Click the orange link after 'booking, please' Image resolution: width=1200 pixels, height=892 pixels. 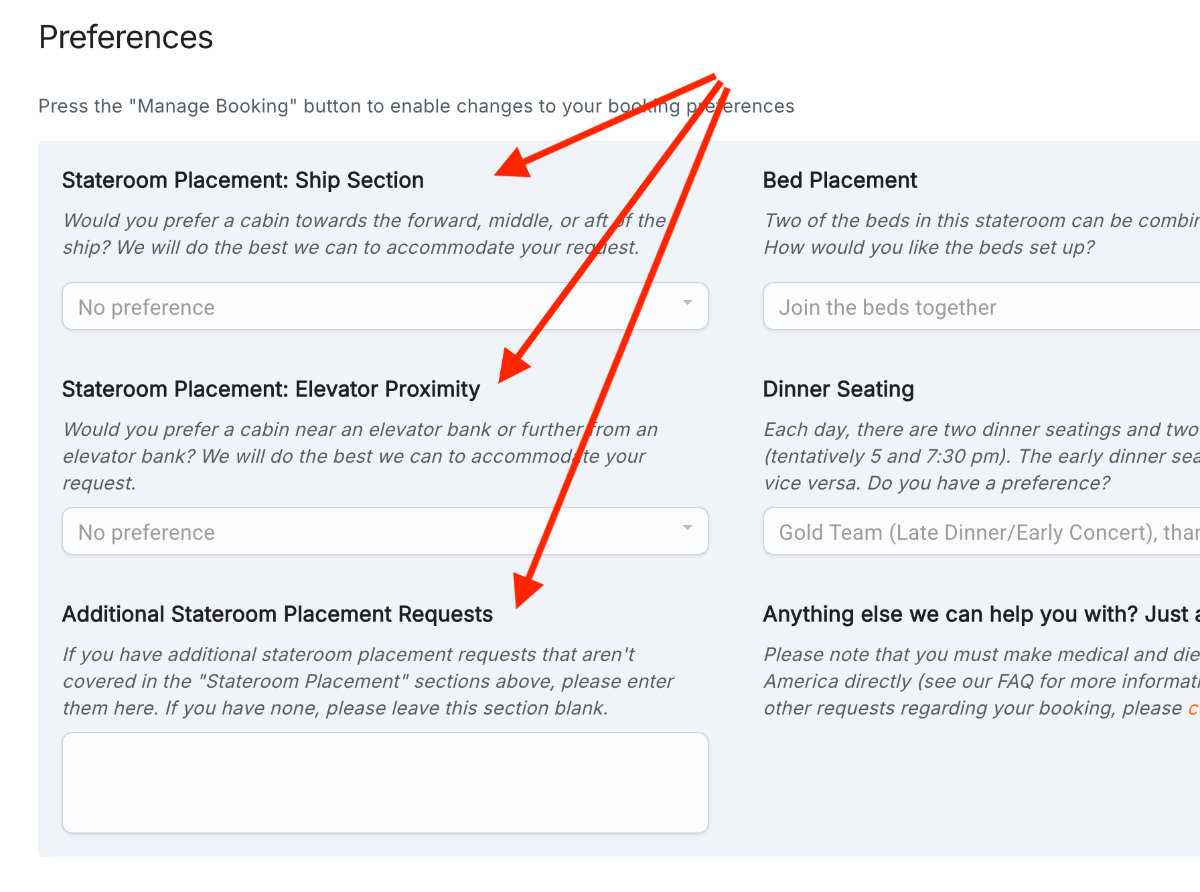coord(1193,708)
